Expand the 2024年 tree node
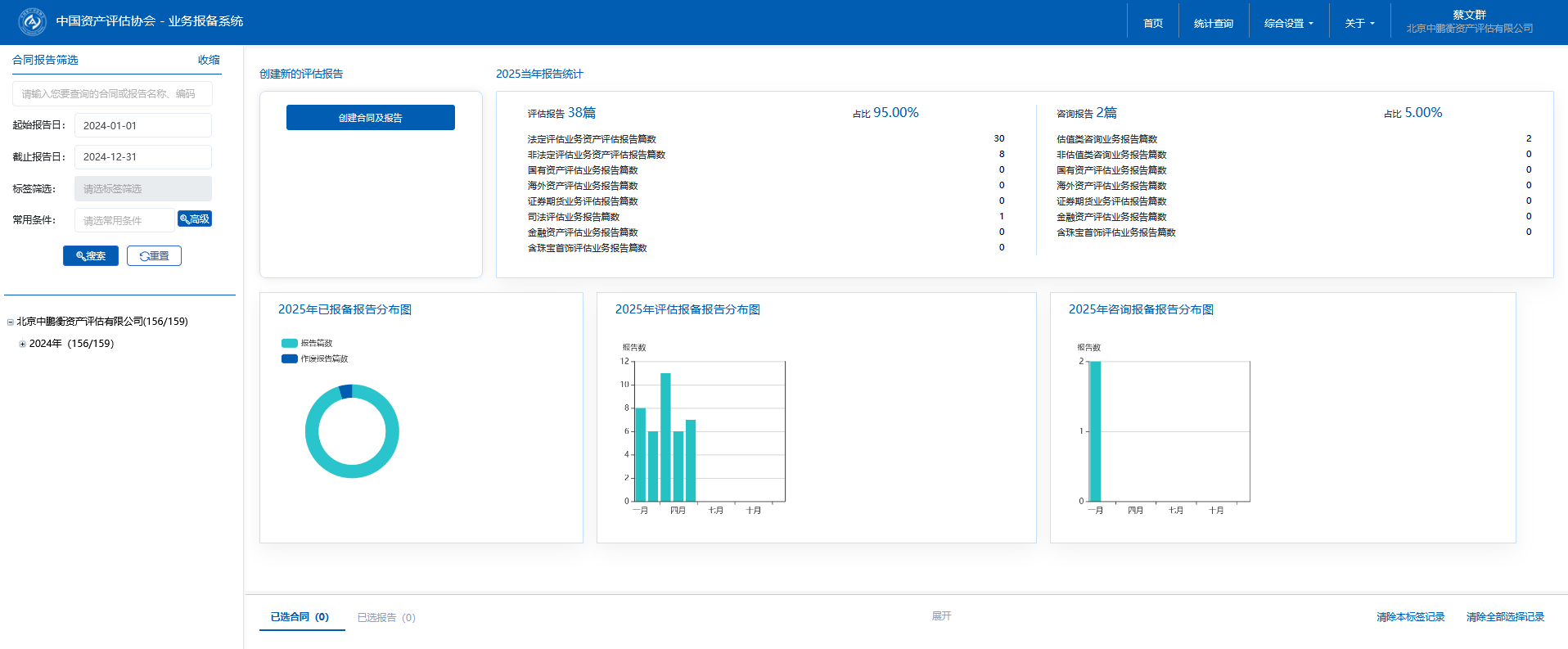The width and height of the screenshot is (1568, 649). tap(23, 345)
